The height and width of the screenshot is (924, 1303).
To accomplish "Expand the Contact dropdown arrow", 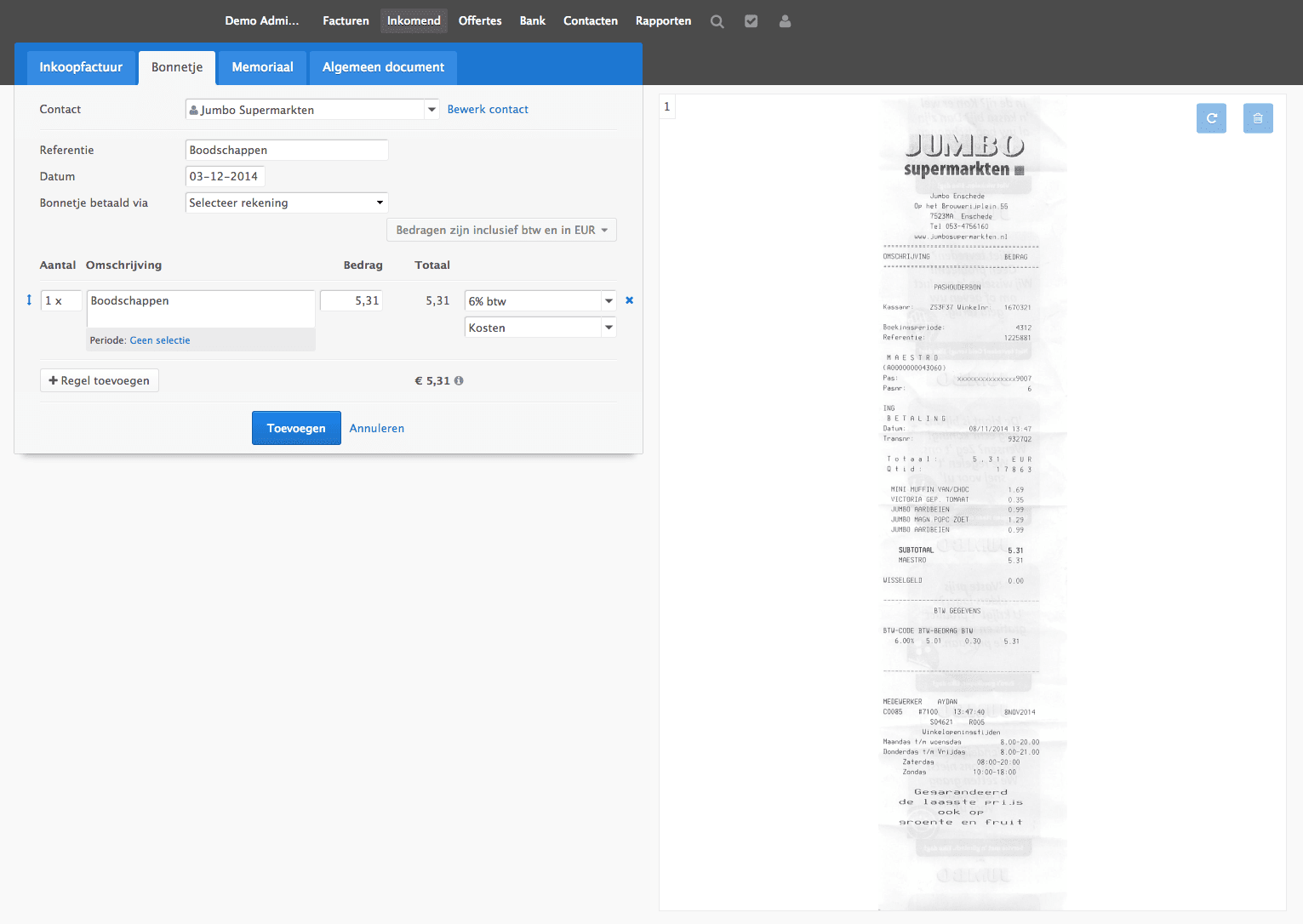I will pyautogui.click(x=431, y=110).
